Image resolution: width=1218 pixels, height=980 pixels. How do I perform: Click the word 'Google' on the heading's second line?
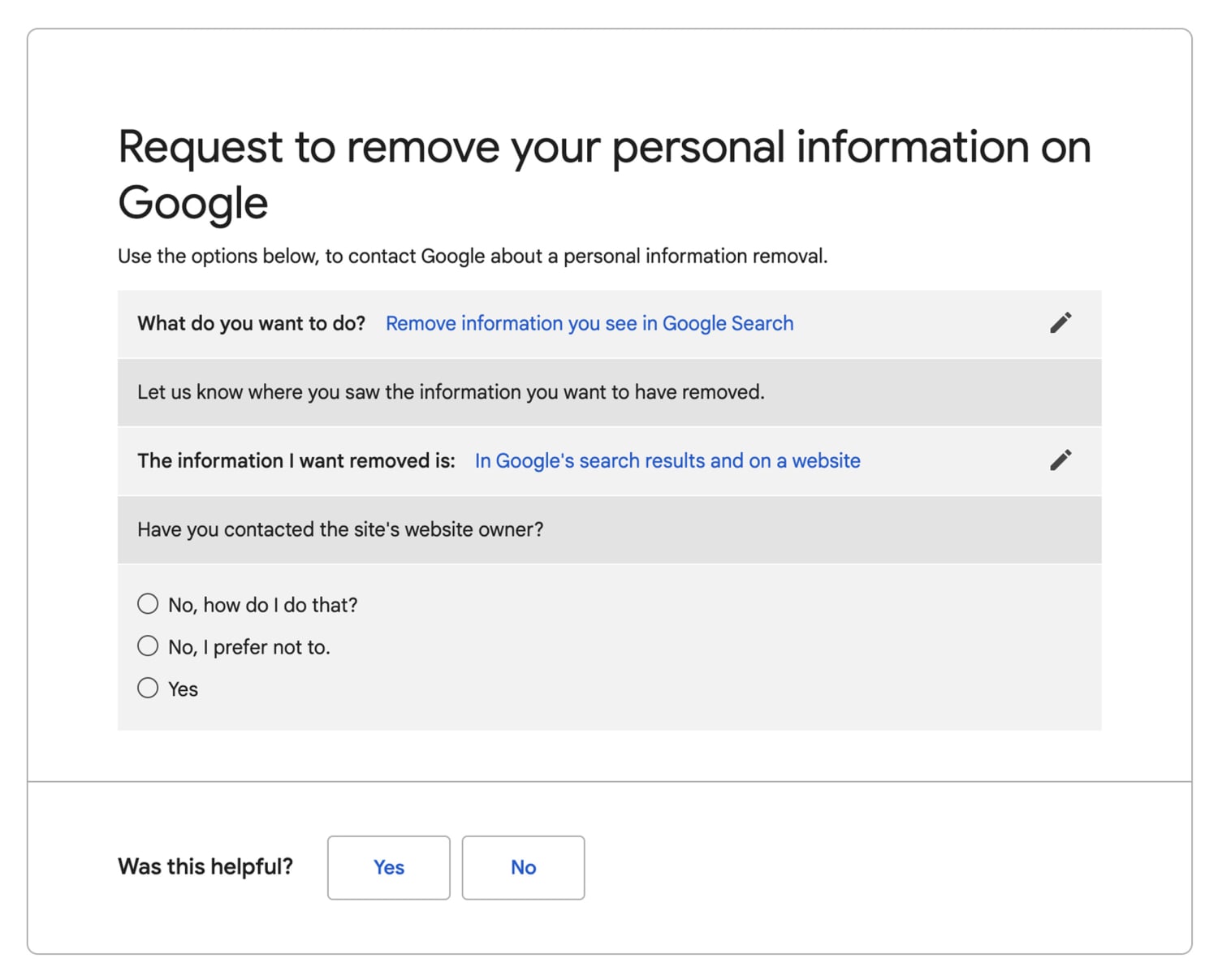pos(192,203)
